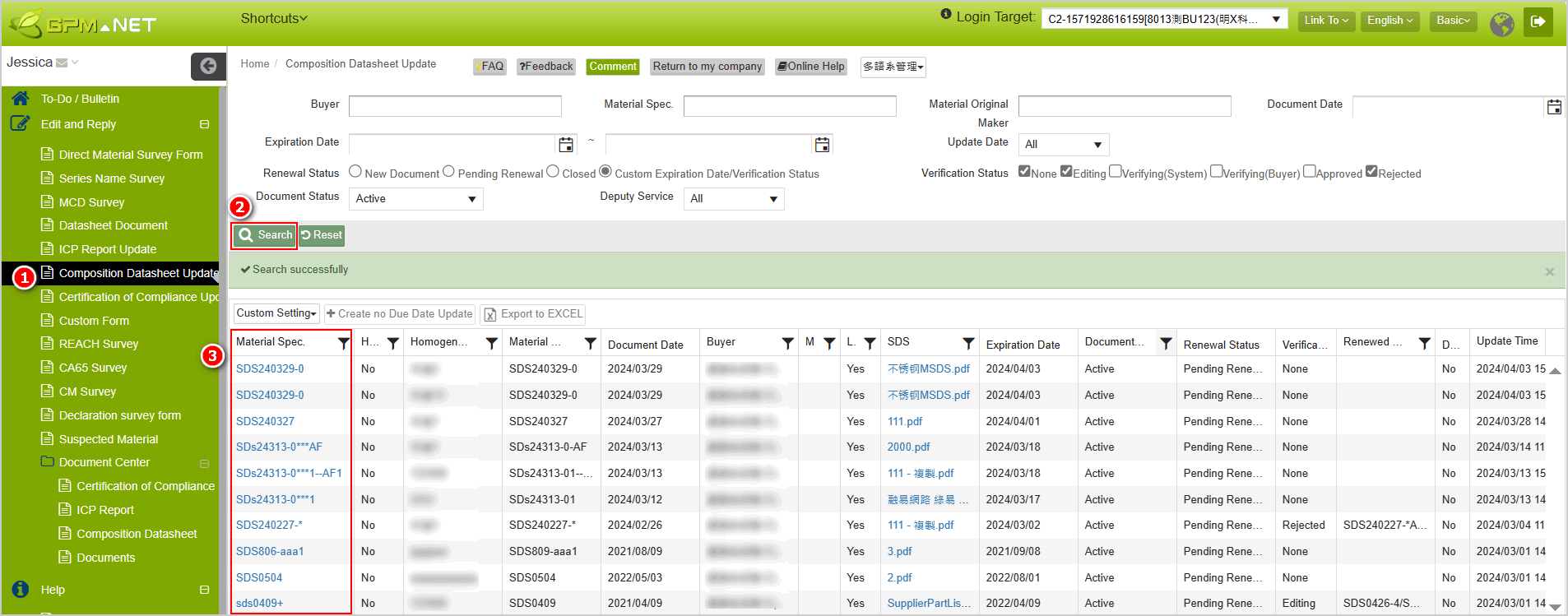This screenshot has width=1568, height=616.
Task: Filter the L. column
Action: (x=870, y=344)
